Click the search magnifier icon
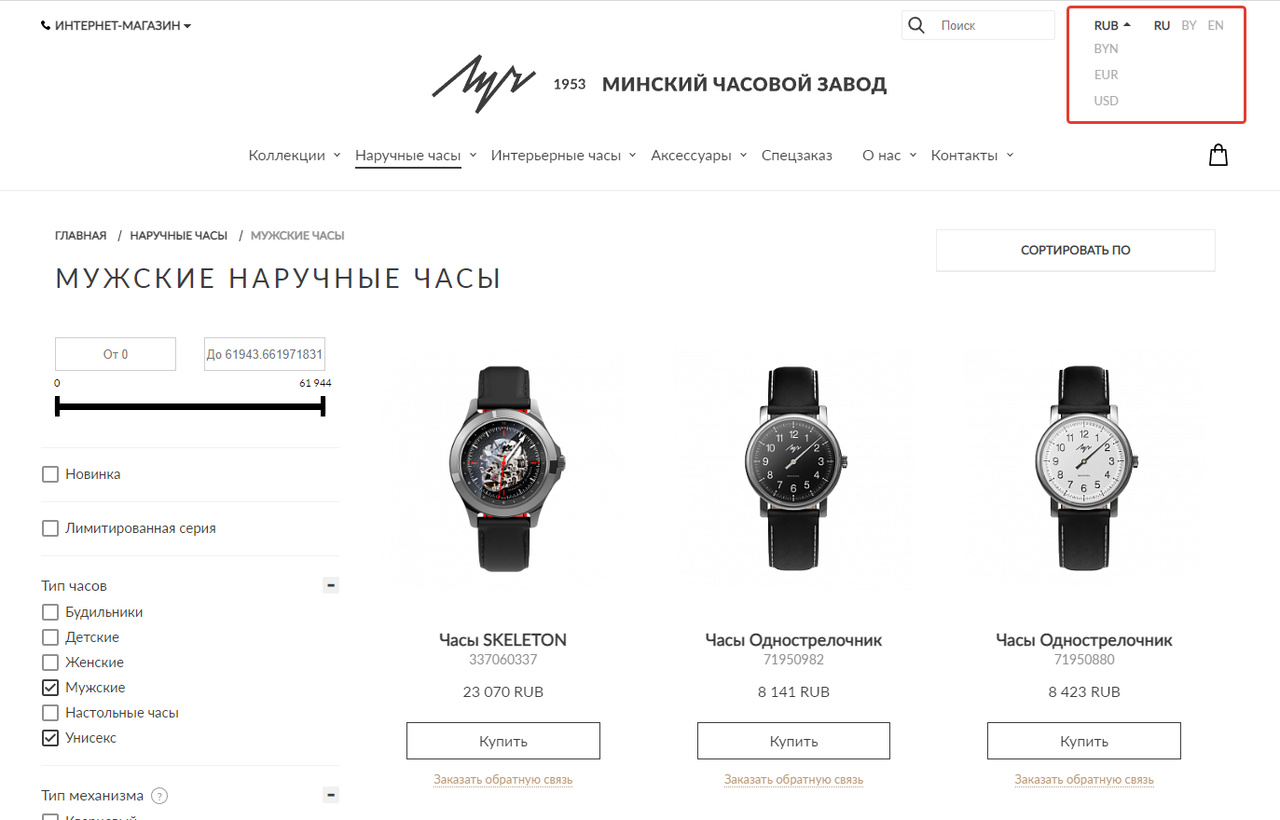This screenshot has width=1280, height=820. click(916, 25)
